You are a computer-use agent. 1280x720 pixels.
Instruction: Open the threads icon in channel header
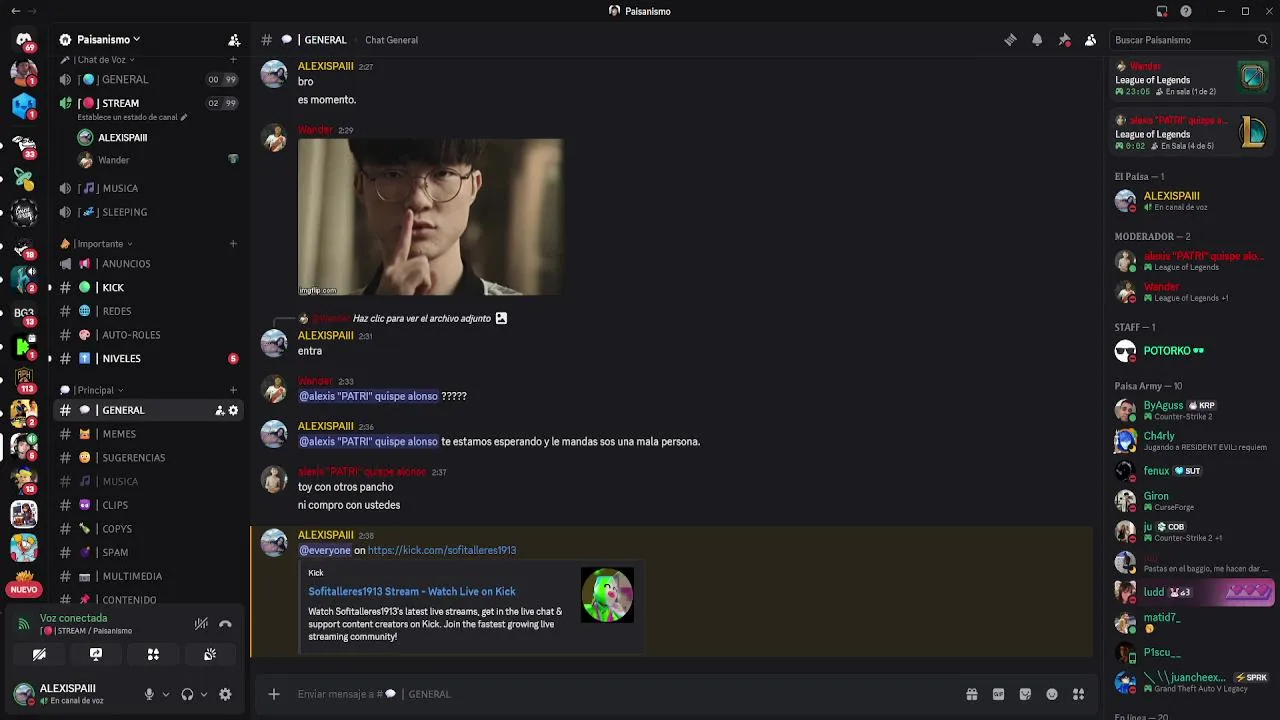1010,40
